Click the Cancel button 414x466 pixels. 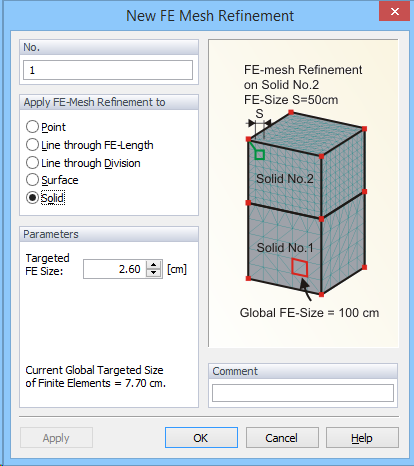[282, 438]
